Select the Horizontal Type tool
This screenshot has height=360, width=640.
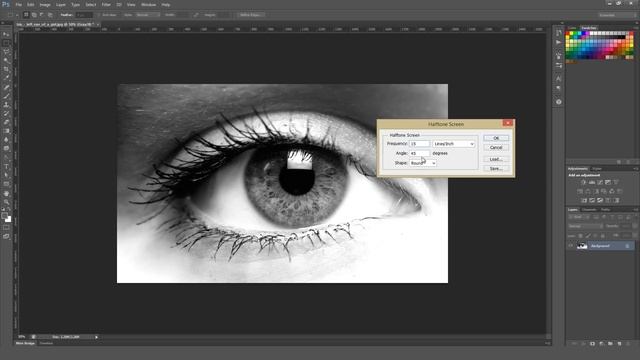coord(6,166)
